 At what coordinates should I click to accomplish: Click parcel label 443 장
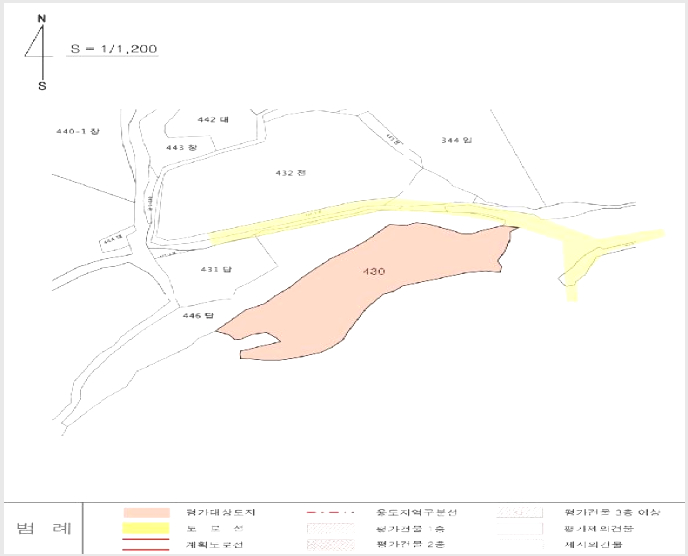pyautogui.click(x=181, y=147)
